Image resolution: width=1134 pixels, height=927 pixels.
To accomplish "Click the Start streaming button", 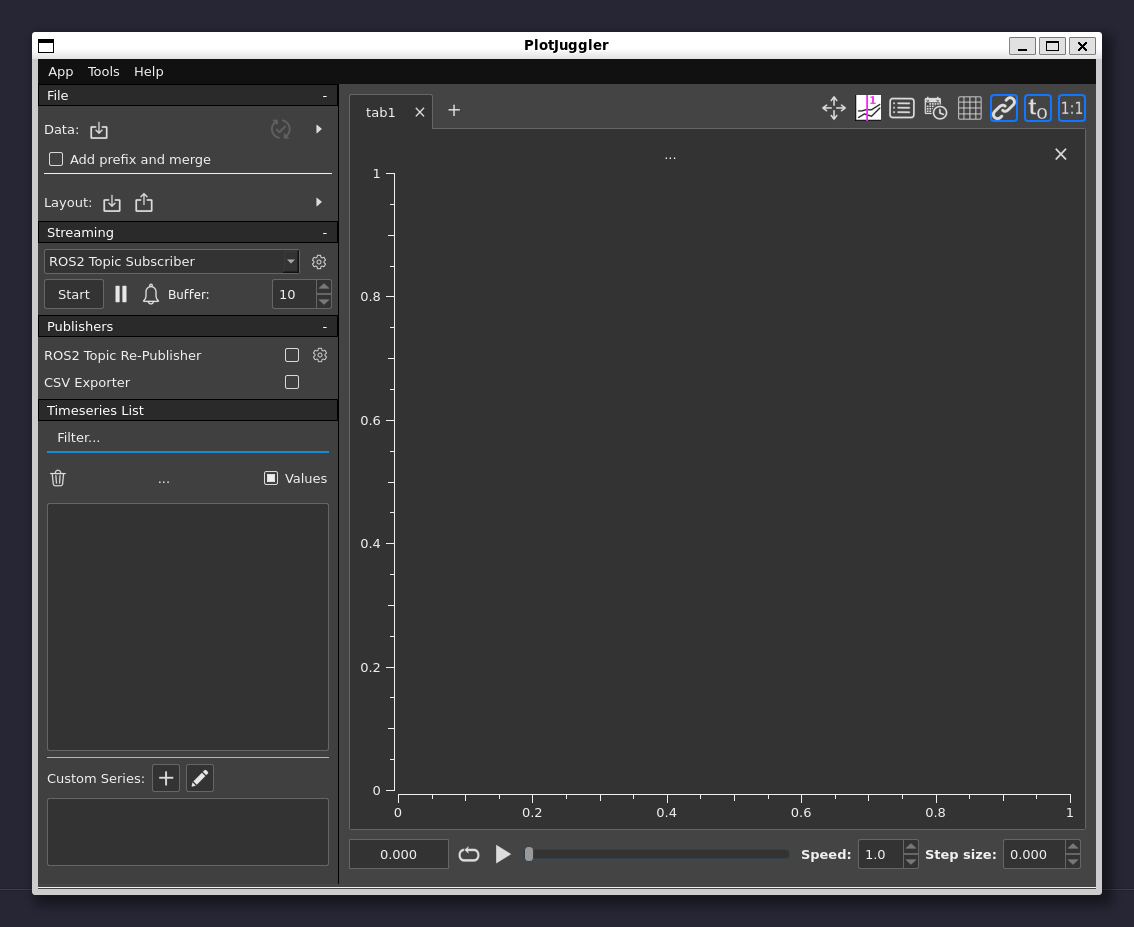I will pos(74,294).
